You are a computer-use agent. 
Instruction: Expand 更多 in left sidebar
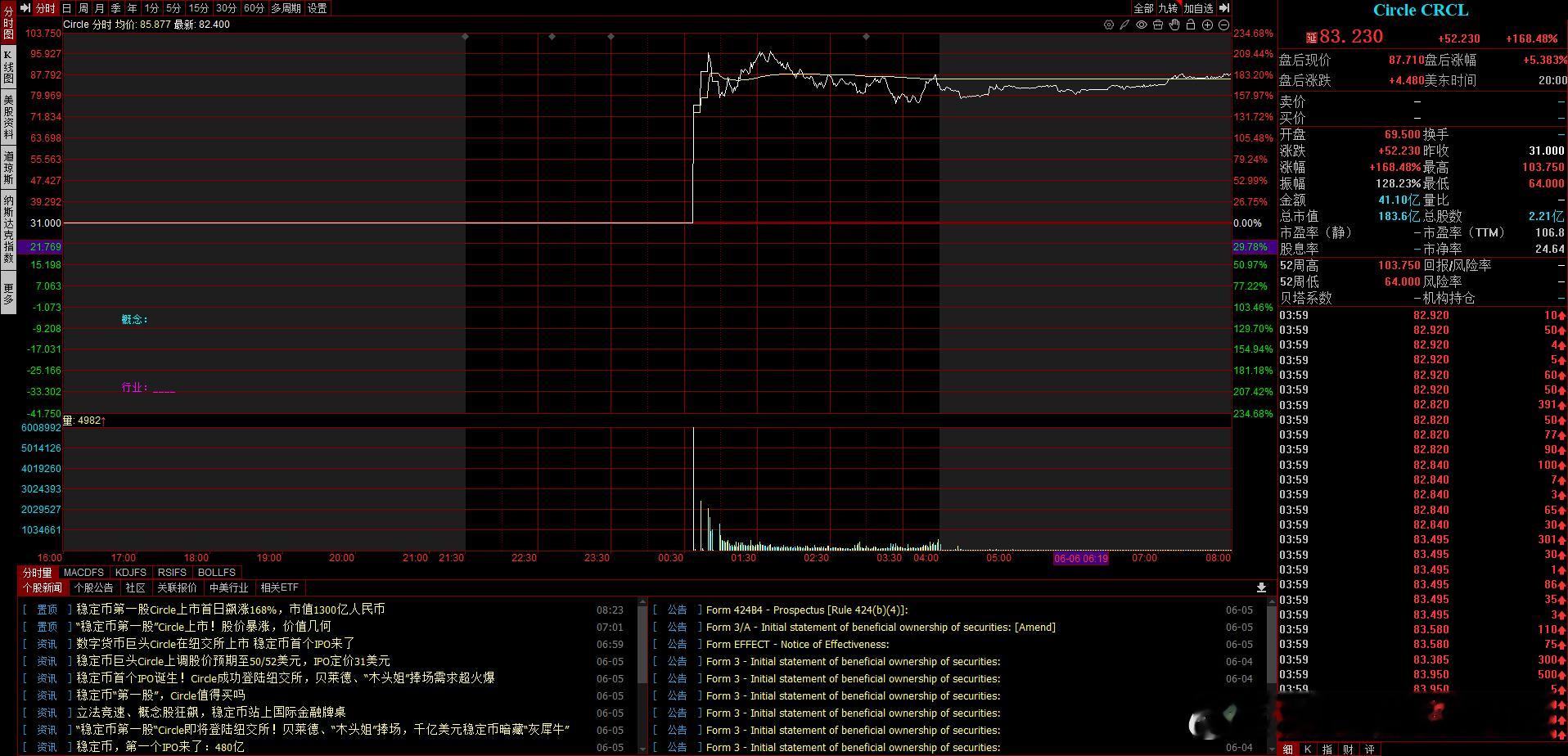point(8,293)
